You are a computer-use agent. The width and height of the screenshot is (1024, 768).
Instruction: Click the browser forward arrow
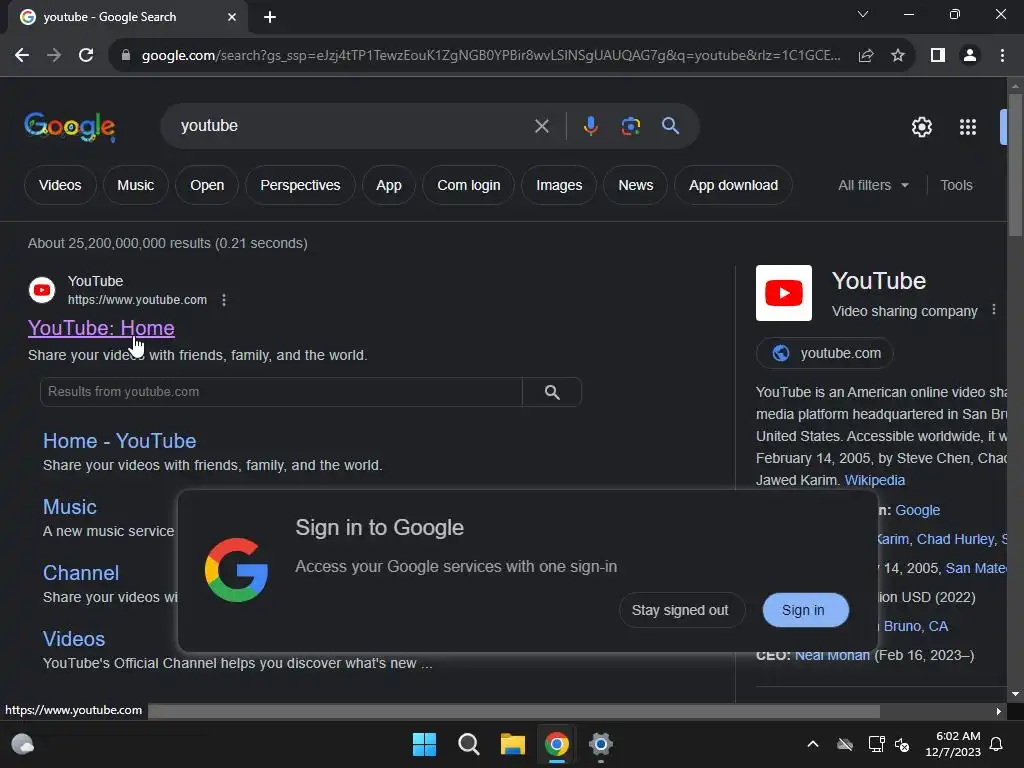coord(54,56)
